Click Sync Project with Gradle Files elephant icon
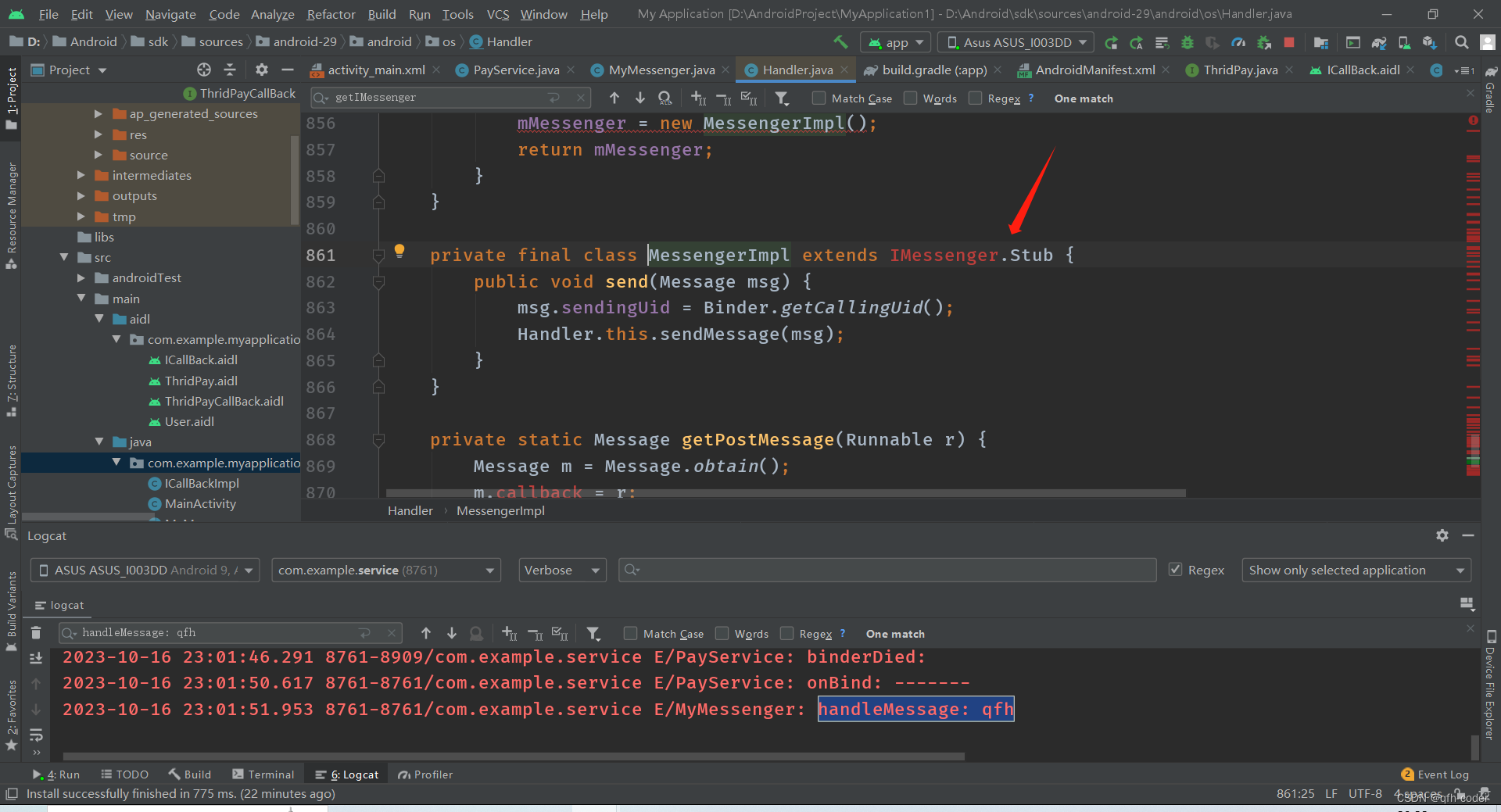The image size is (1501, 812). point(1379,42)
